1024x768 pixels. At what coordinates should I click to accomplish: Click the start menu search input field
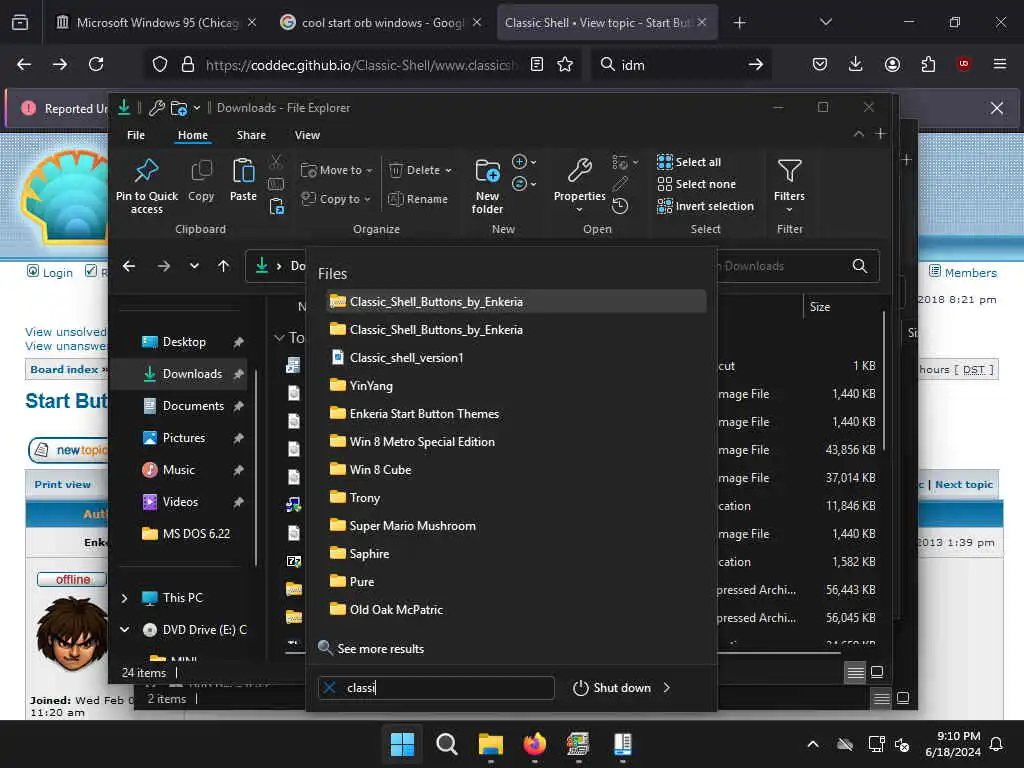pos(436,688)
